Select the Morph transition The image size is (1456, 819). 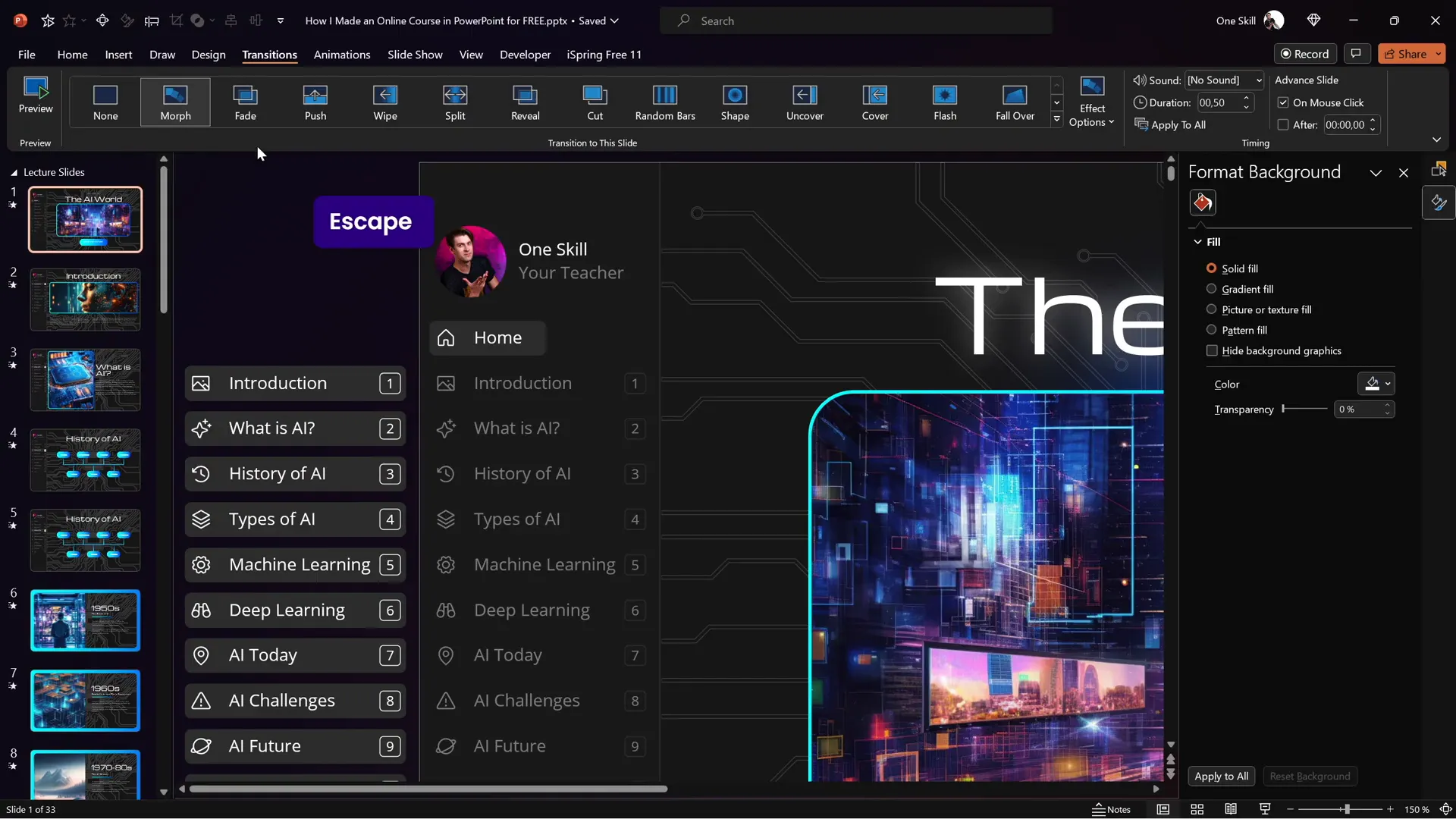click(x=175, y=102)
